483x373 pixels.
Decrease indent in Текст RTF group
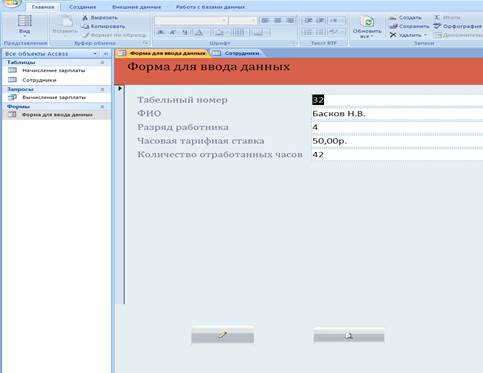click(308, 21)
